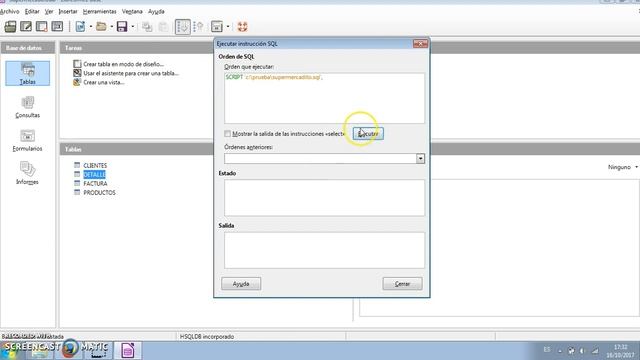
Task: Open the Editar menu
Action: 32,11
